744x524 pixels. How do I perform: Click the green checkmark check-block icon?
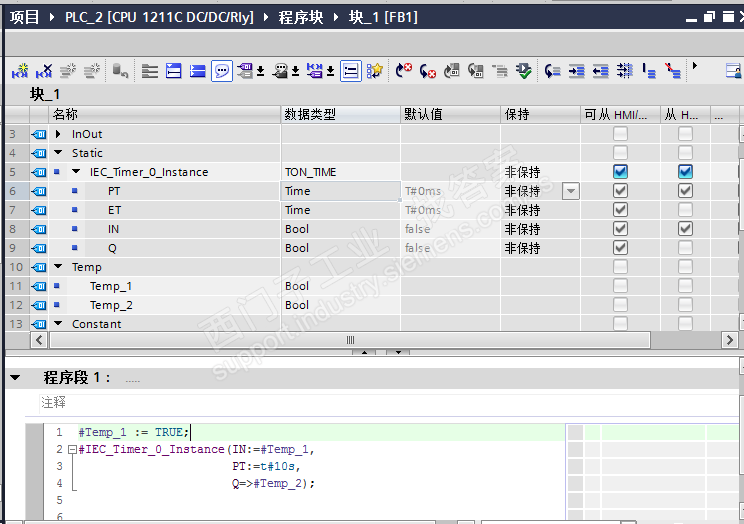pos(523,71)
